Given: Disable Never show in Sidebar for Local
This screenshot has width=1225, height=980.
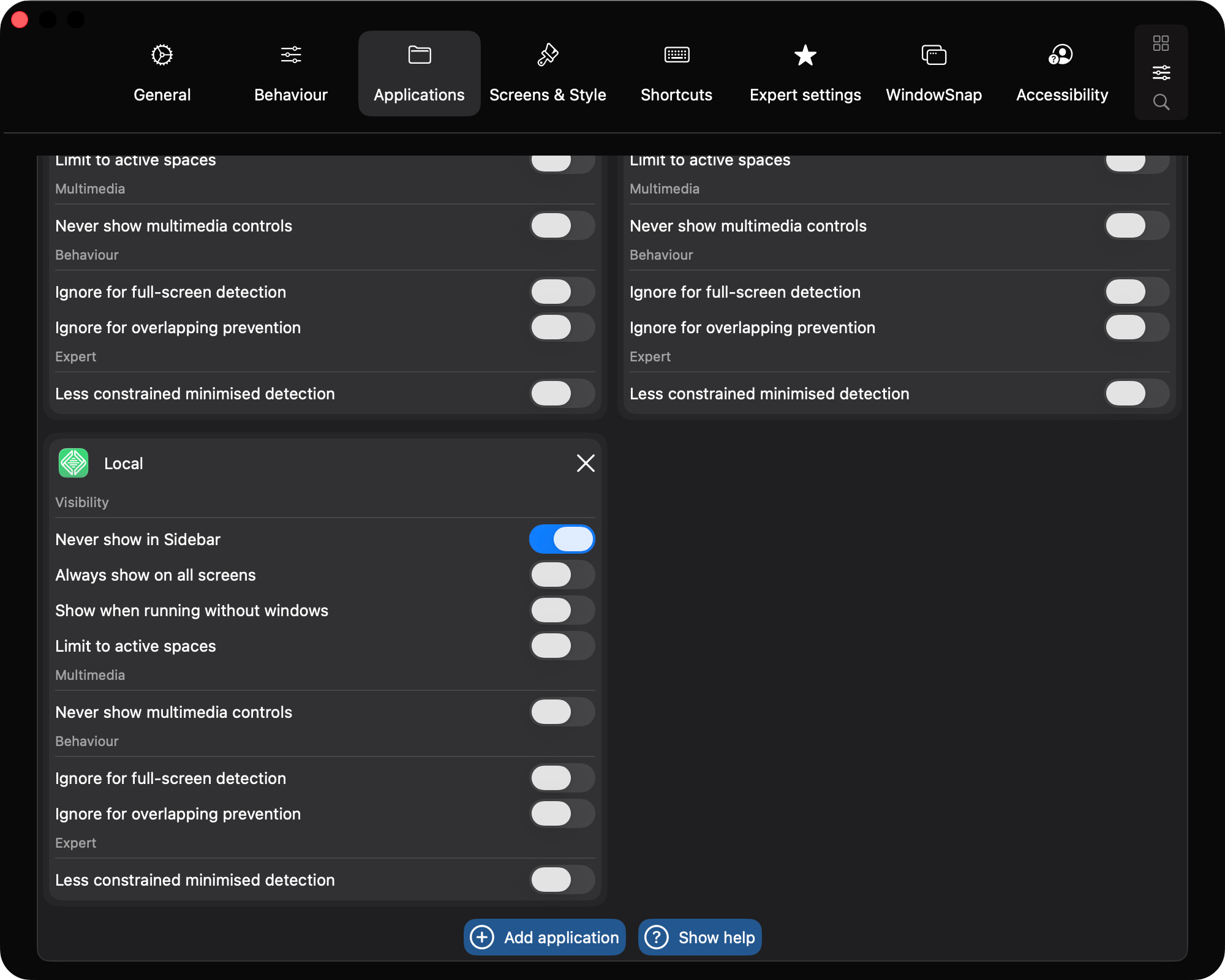Looking at the screenshot, I should pos(562,539).
